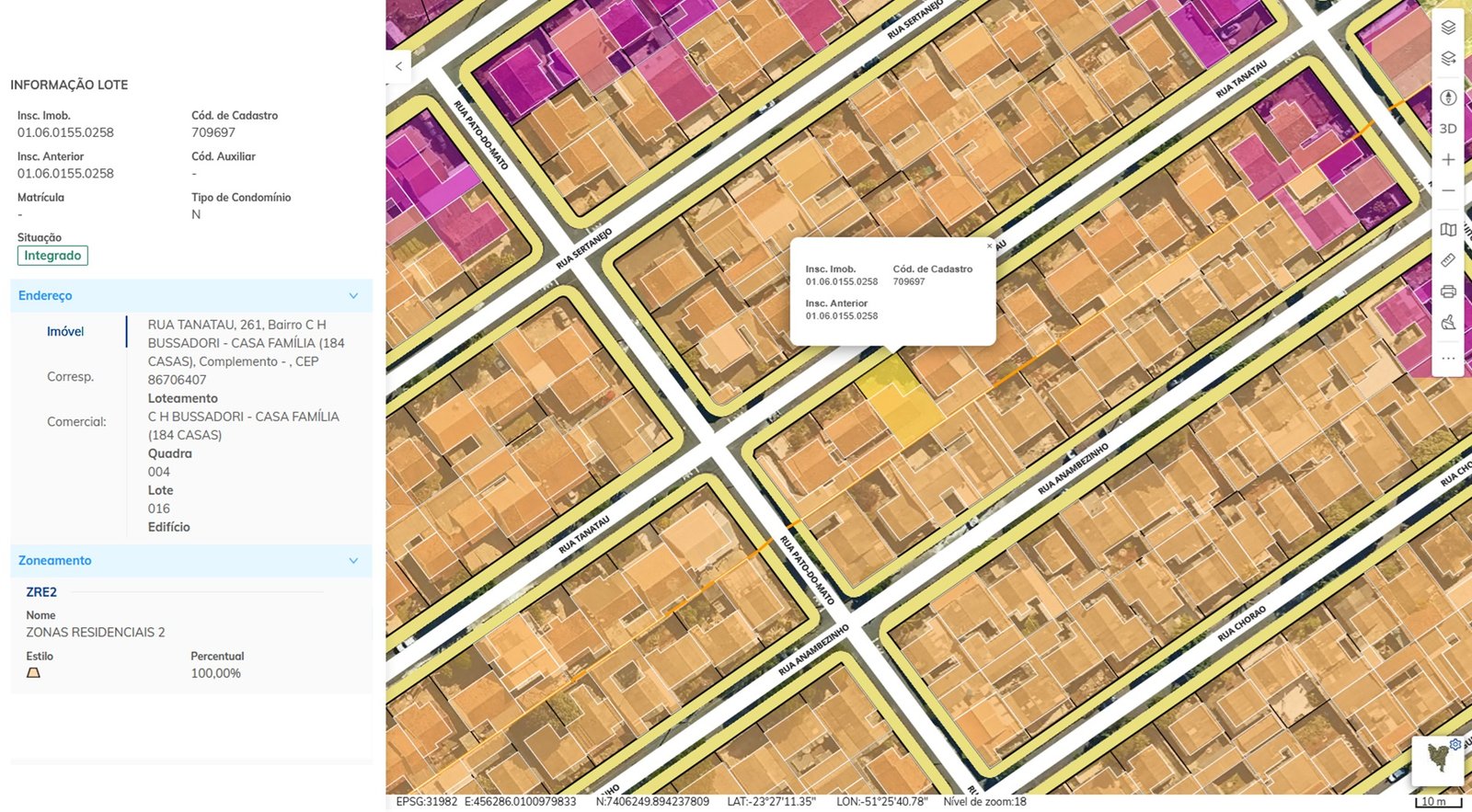This screenshot has width=1472, height=812.
Task: Click the Tipo de Condomínio value N
Action: [196, 214]
